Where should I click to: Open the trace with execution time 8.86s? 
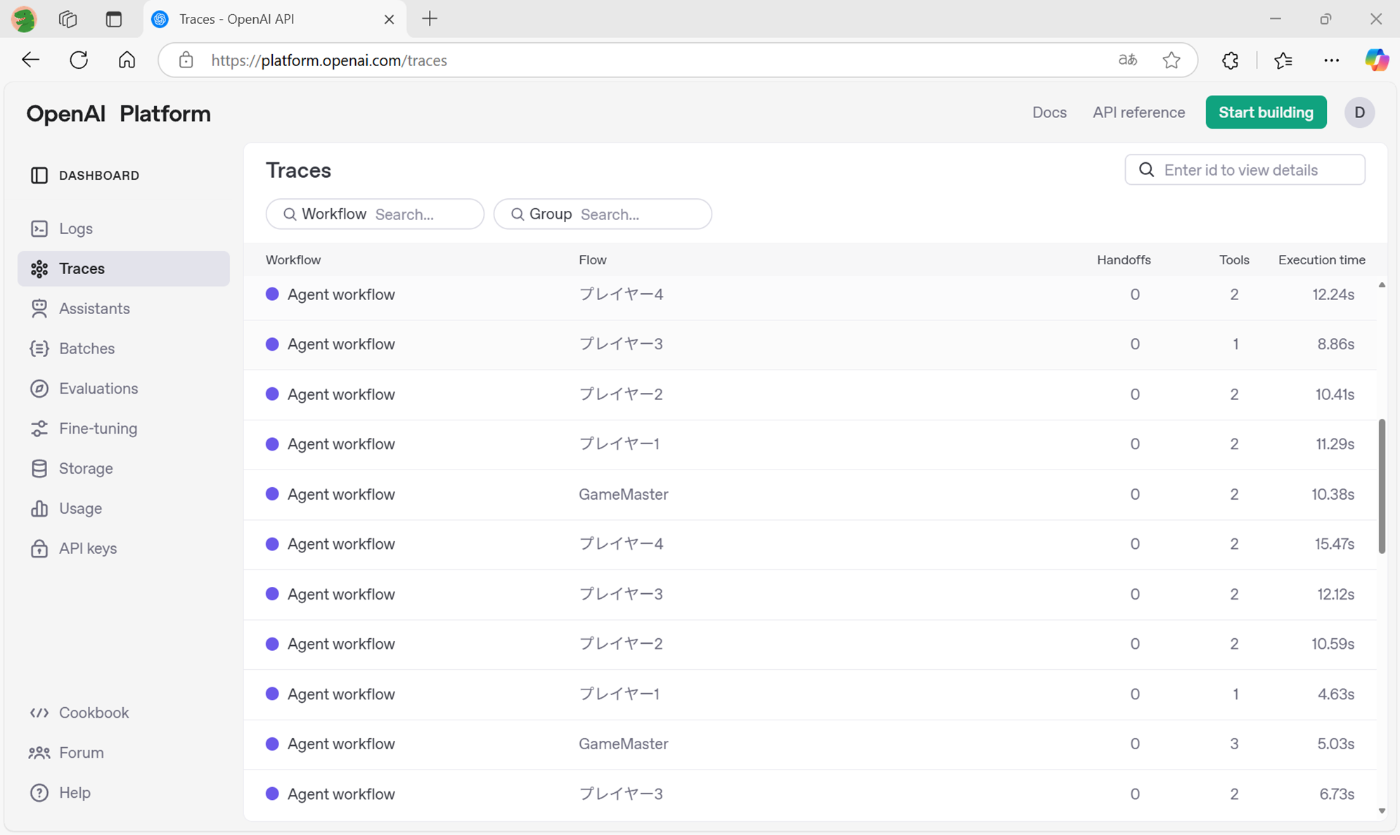pyautogui.click(x=810, y=345)
